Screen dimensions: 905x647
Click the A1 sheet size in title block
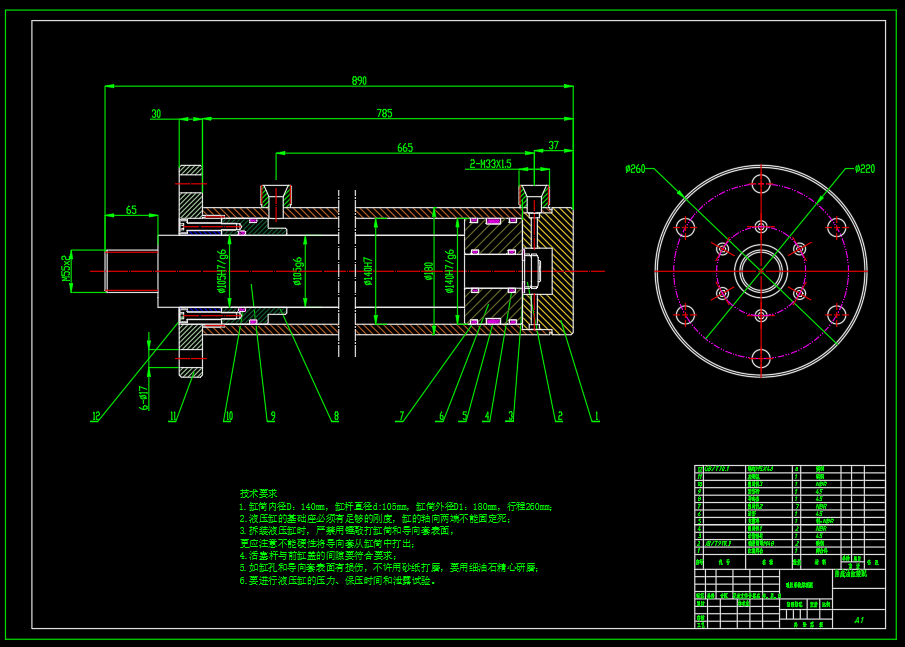[859, 620]
